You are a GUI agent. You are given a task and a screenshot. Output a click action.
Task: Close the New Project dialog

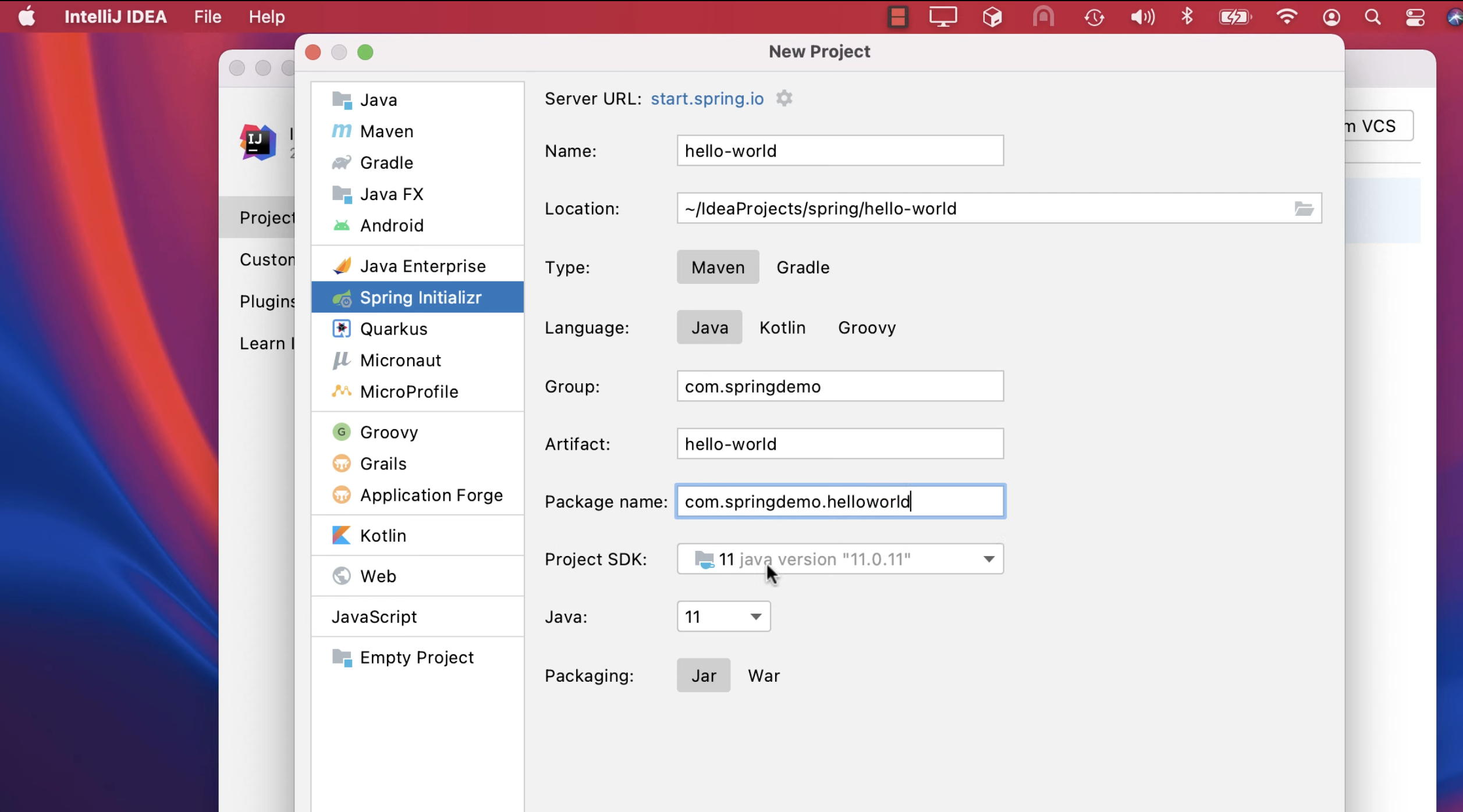coord(313,52)
